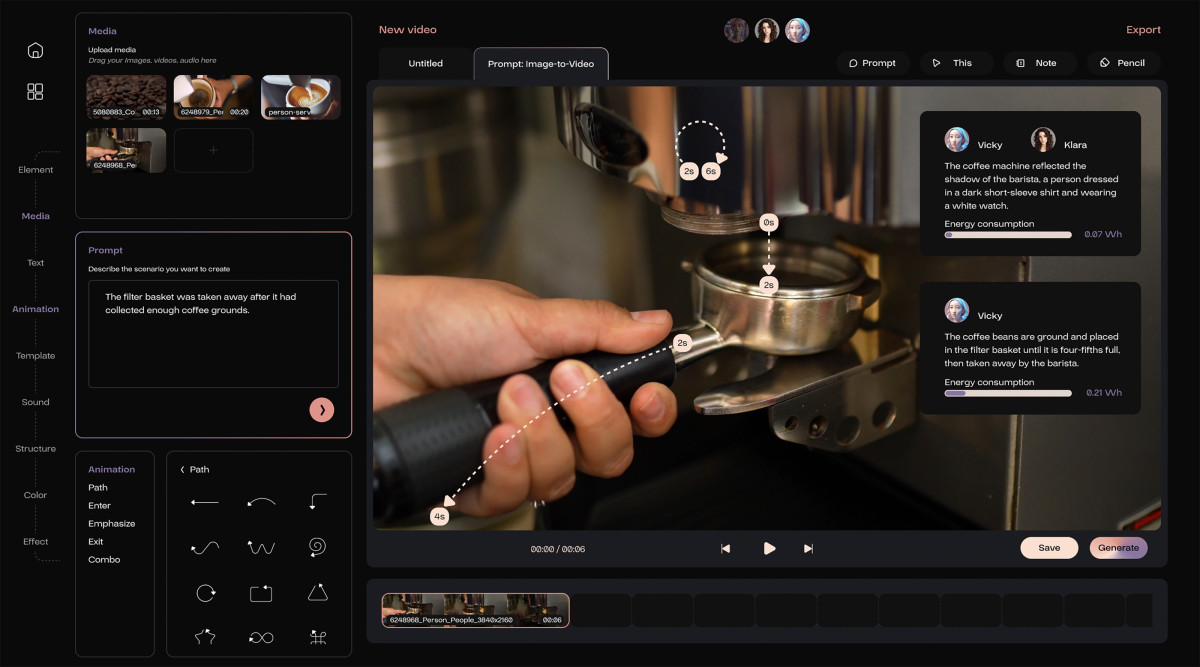
Task: Open the Enter animation category
Action: pyautogui.click(x=99, y=506)
